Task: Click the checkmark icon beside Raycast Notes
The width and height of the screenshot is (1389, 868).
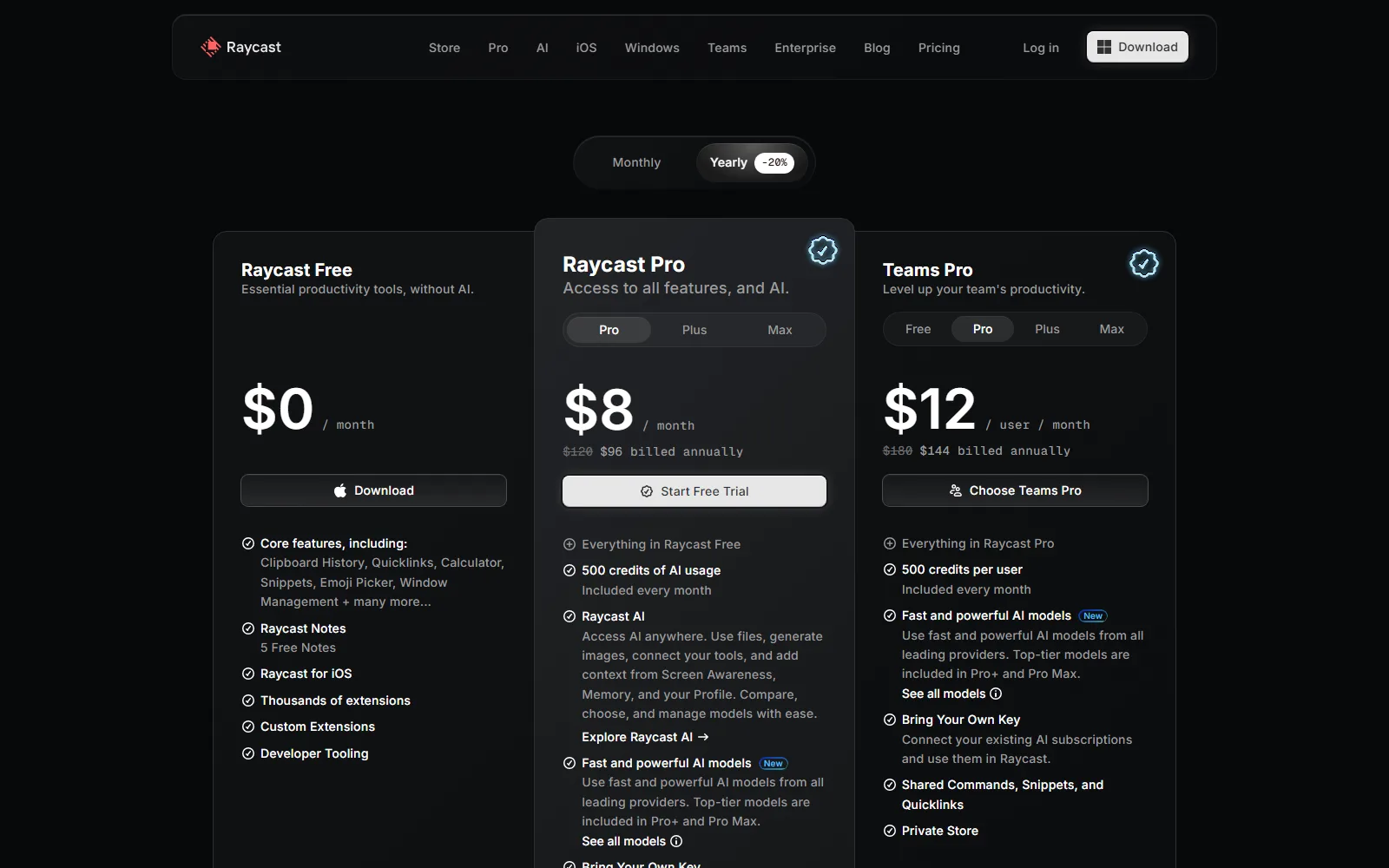Action: [x=248, y=628]
